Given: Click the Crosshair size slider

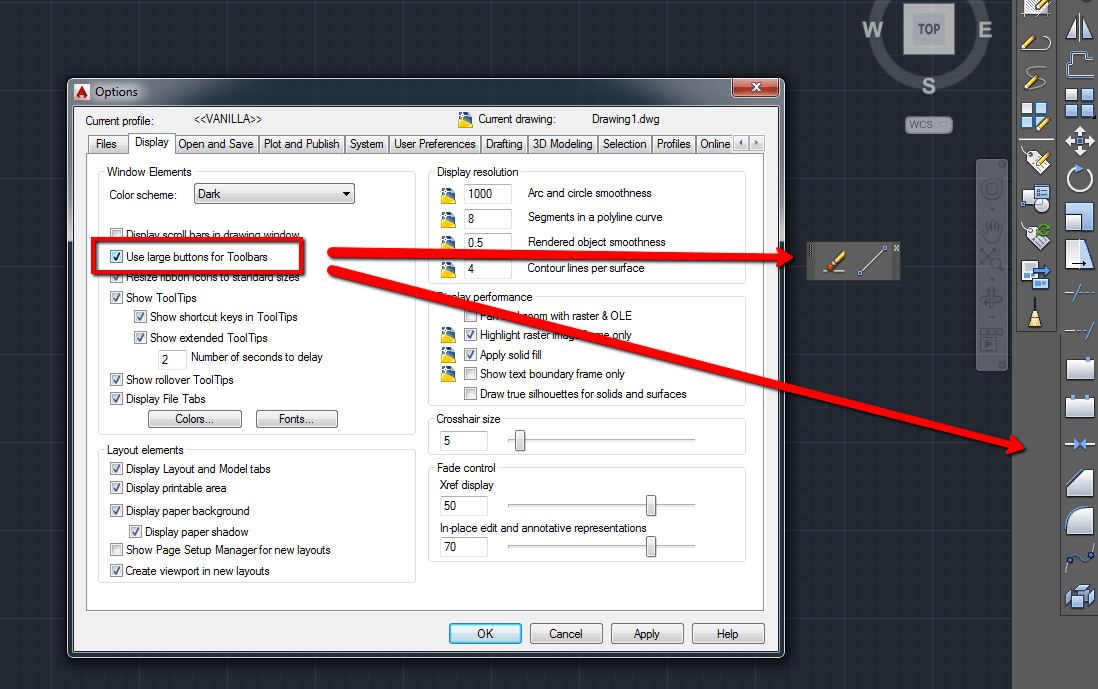Looking at the screenshot, I should pyautogui.click(x=518, y=440).
